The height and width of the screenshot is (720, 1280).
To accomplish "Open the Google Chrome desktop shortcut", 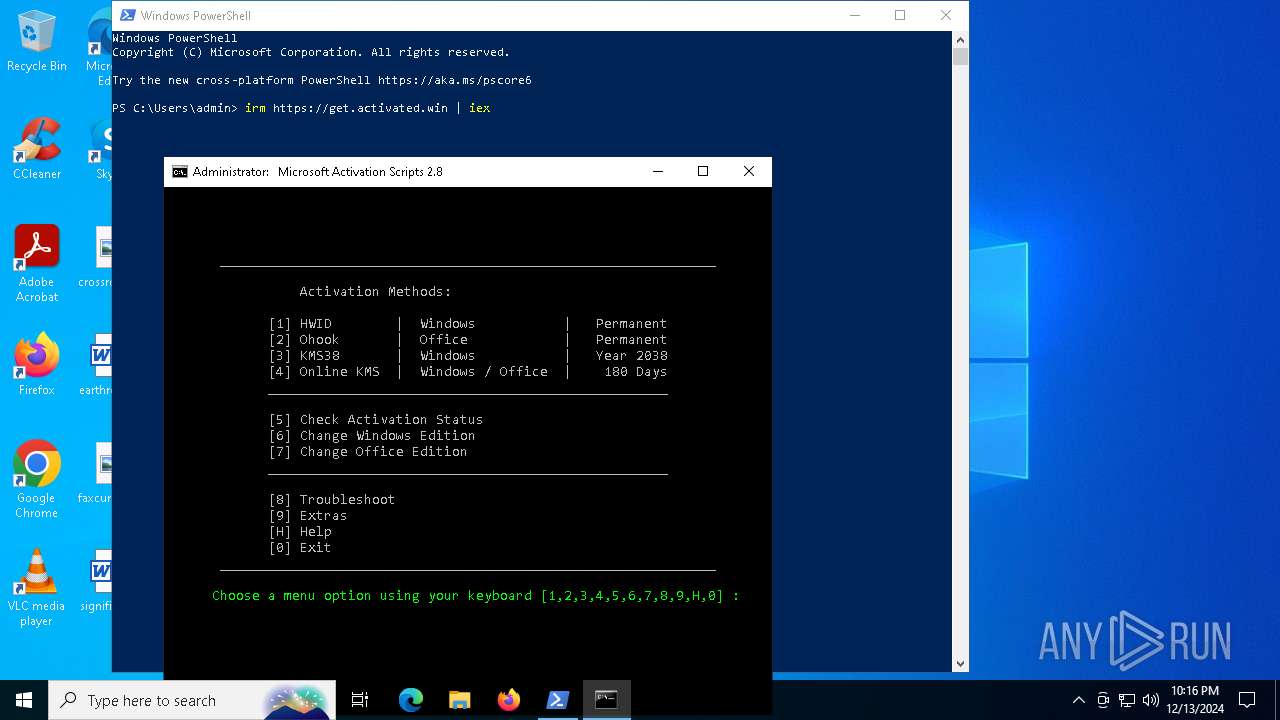I will pos(37,480).
